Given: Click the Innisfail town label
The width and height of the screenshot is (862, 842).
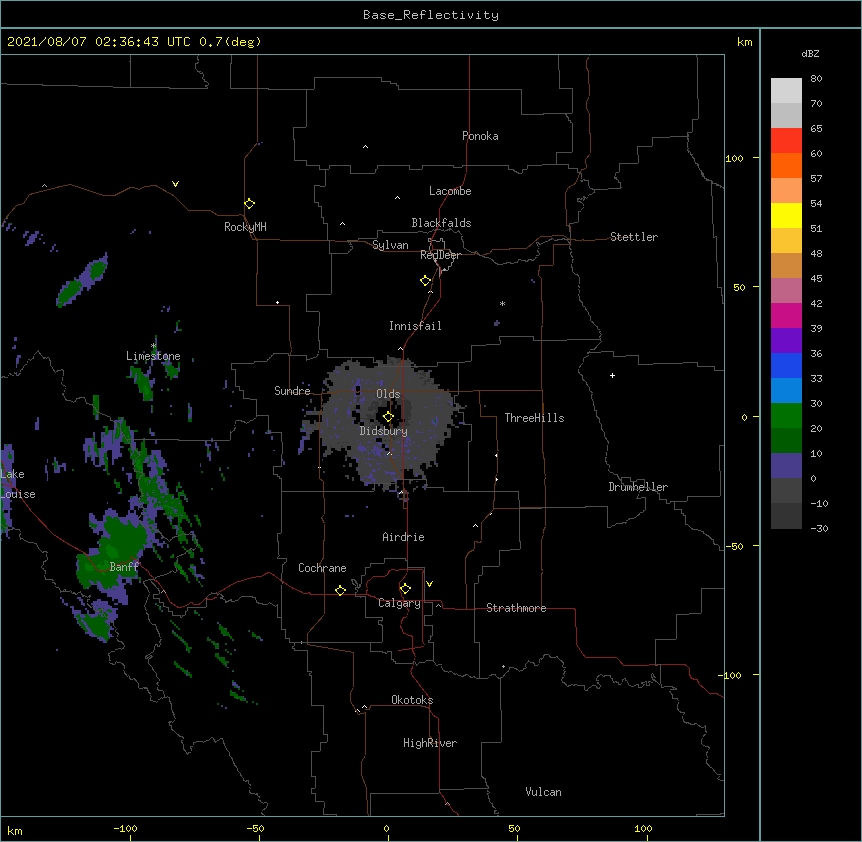Looking at the screenshot, I should pos(415,326).
